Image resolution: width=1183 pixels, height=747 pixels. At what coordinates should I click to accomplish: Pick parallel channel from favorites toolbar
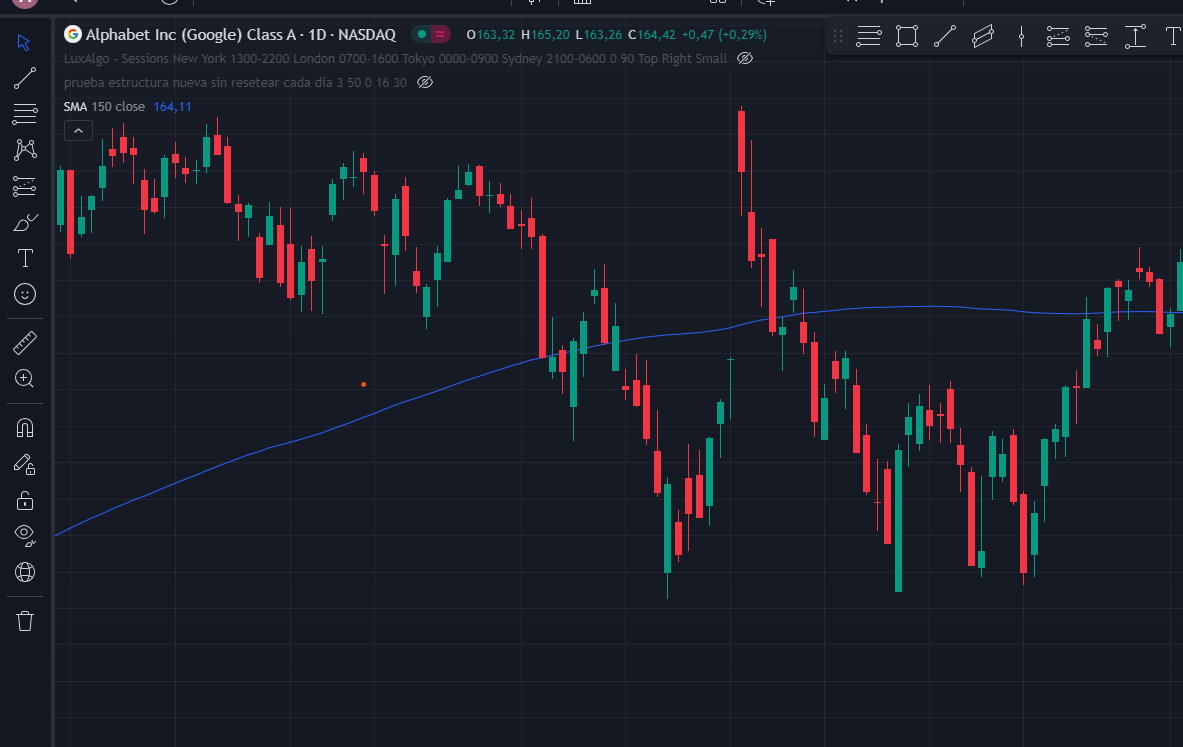(x=983, y=36)
